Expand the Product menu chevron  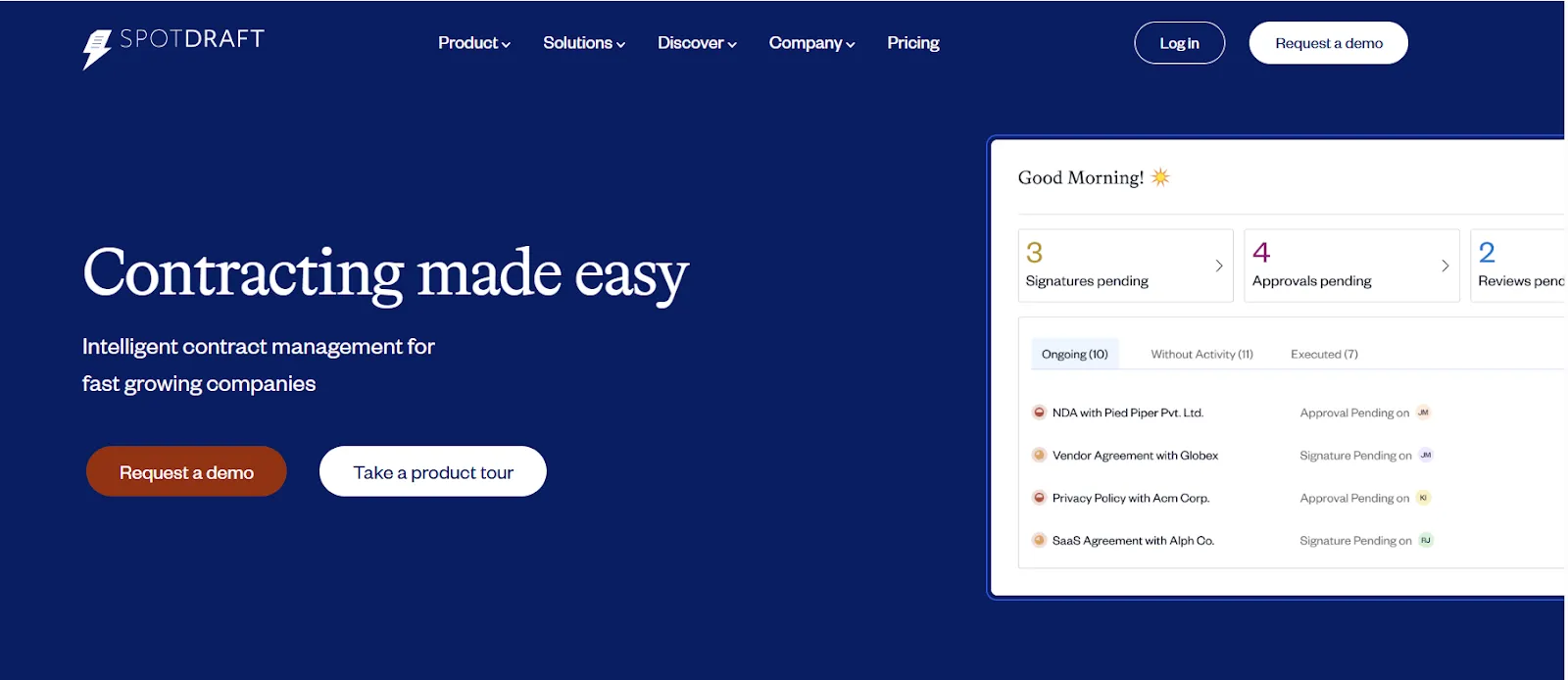coord(506,44)
